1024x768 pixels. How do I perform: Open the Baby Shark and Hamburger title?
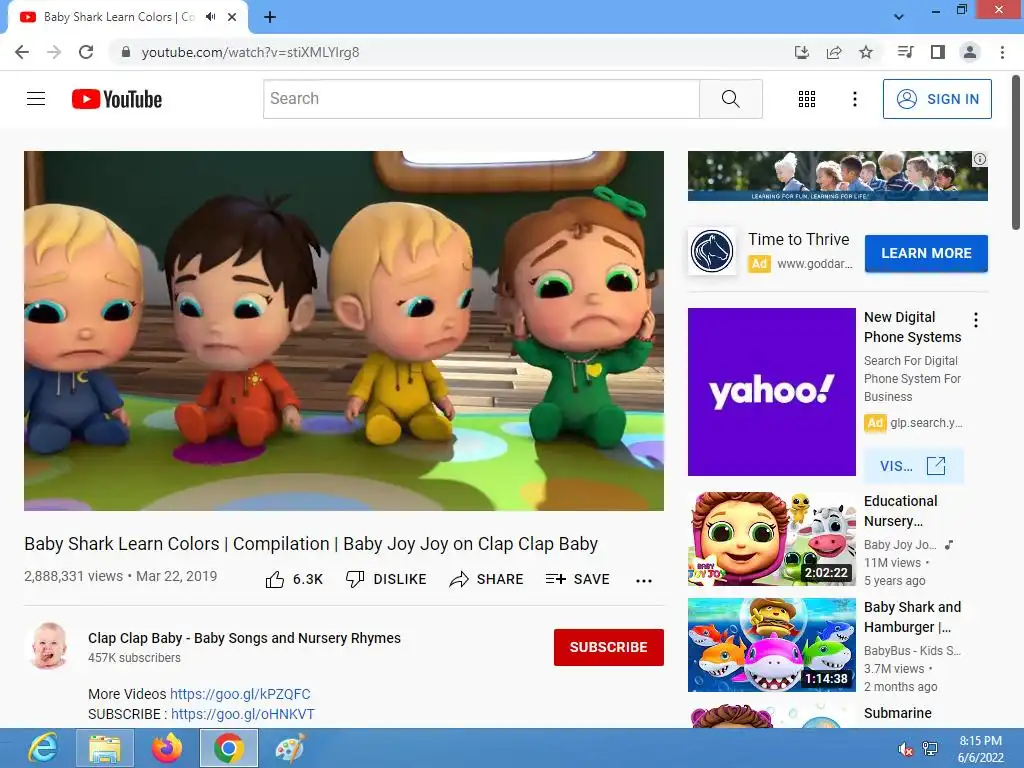pos(912,616)
